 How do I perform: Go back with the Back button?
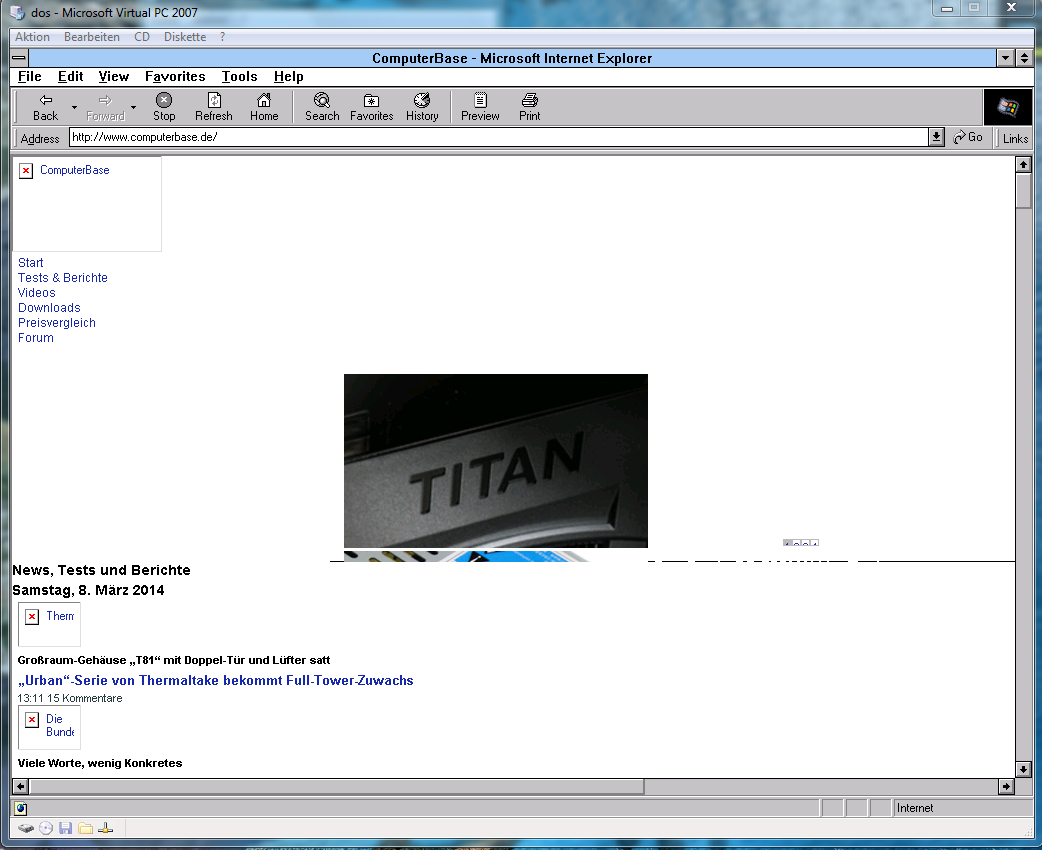point(45,107)
